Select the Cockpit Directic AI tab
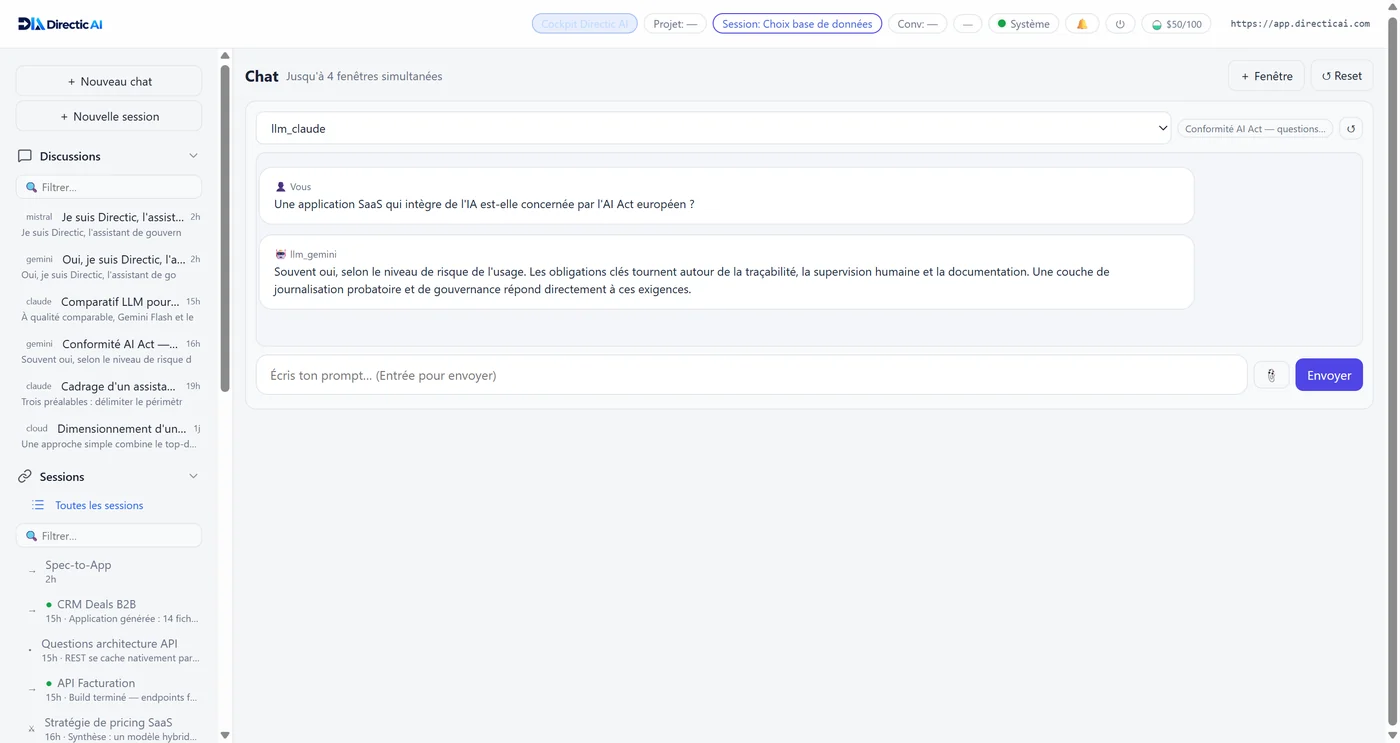 coord(584,24)
